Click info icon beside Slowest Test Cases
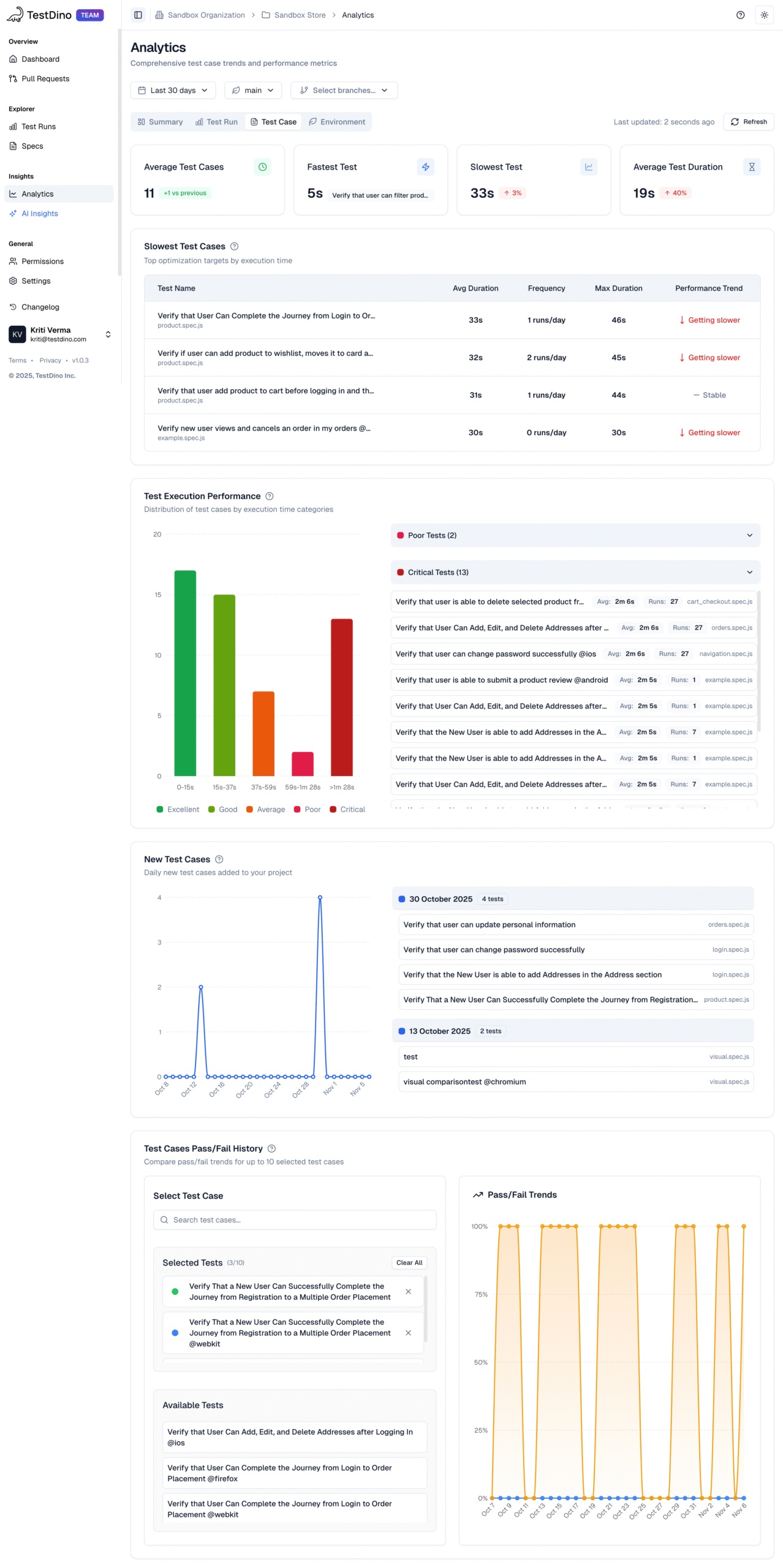 (234, 246)
